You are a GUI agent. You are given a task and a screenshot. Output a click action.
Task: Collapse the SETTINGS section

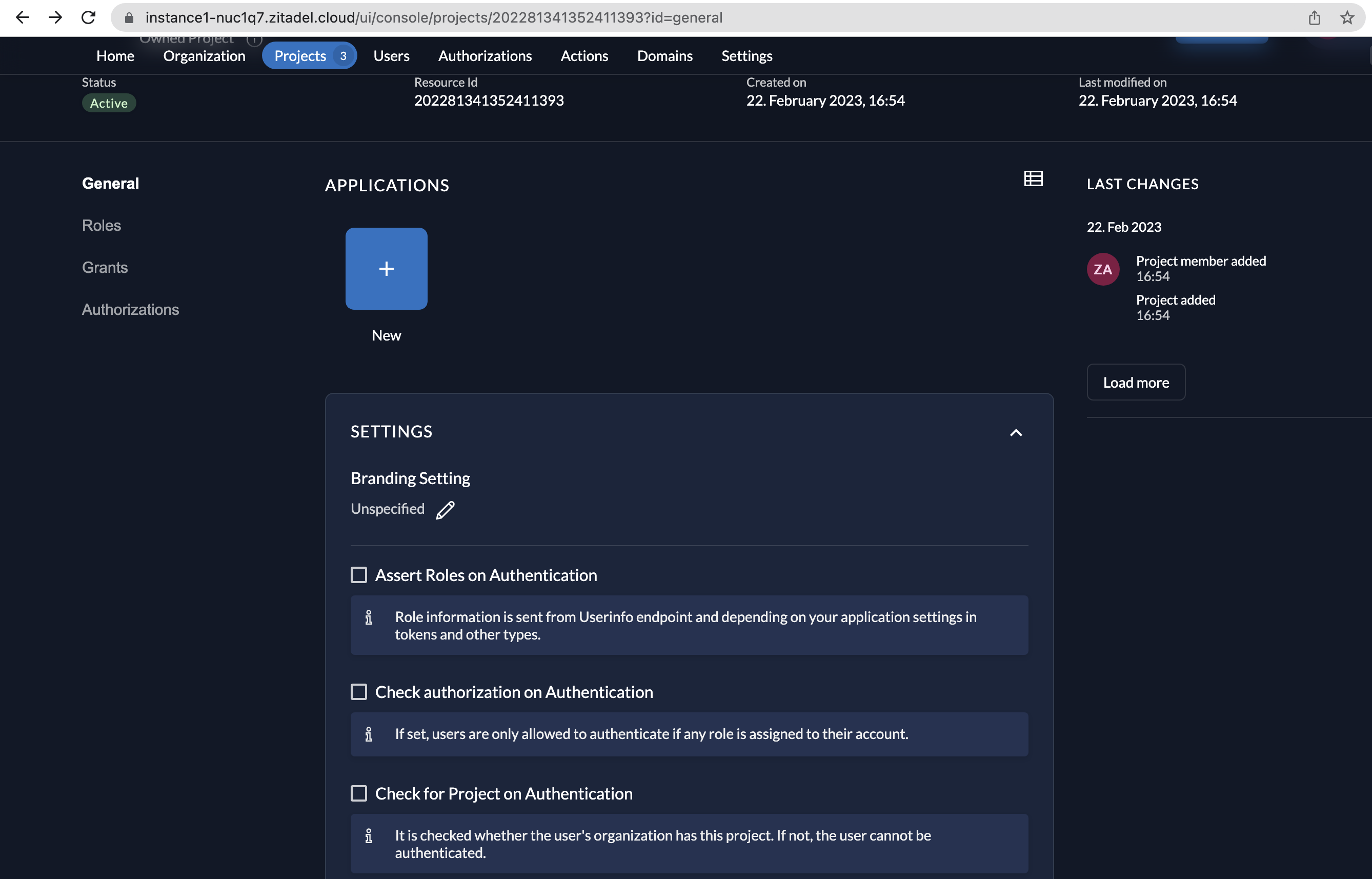pyautogui.click(x=1017, y=432)
